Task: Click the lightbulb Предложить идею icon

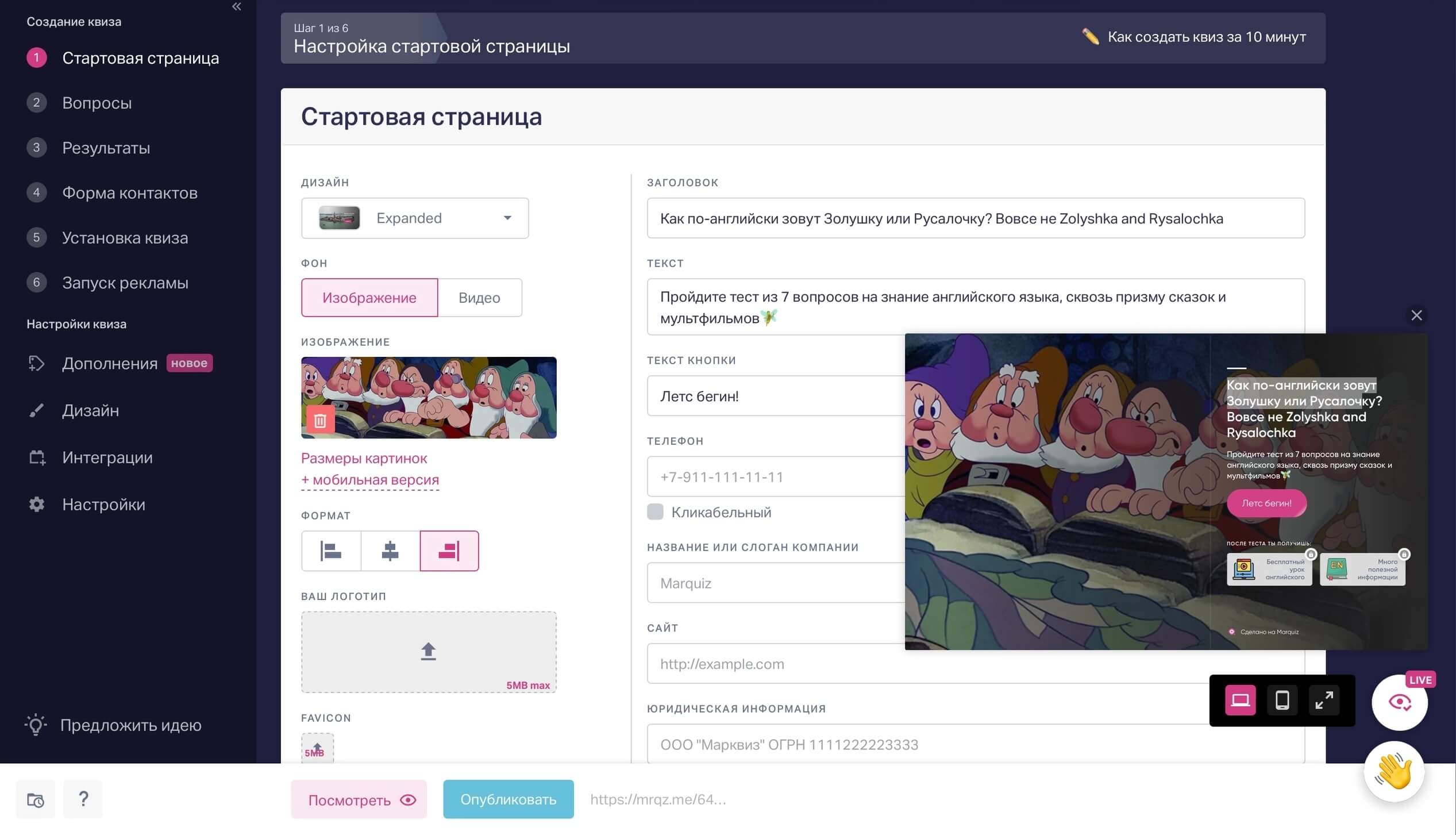Action: point(36,725)
